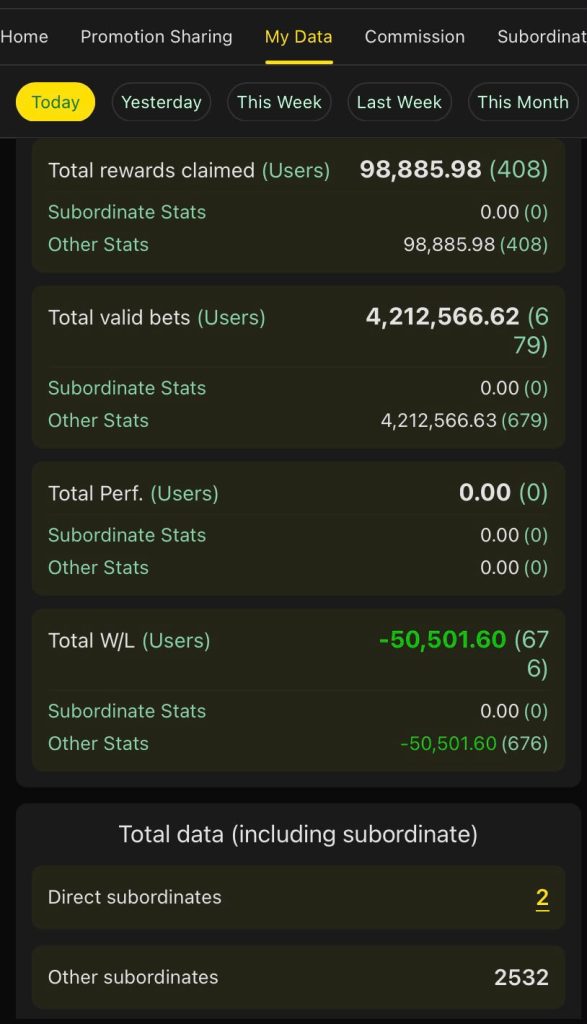This screenshot has width=587, height=1024.
Task: Open Other Stats under Total W/L
Action: (98, 743)
